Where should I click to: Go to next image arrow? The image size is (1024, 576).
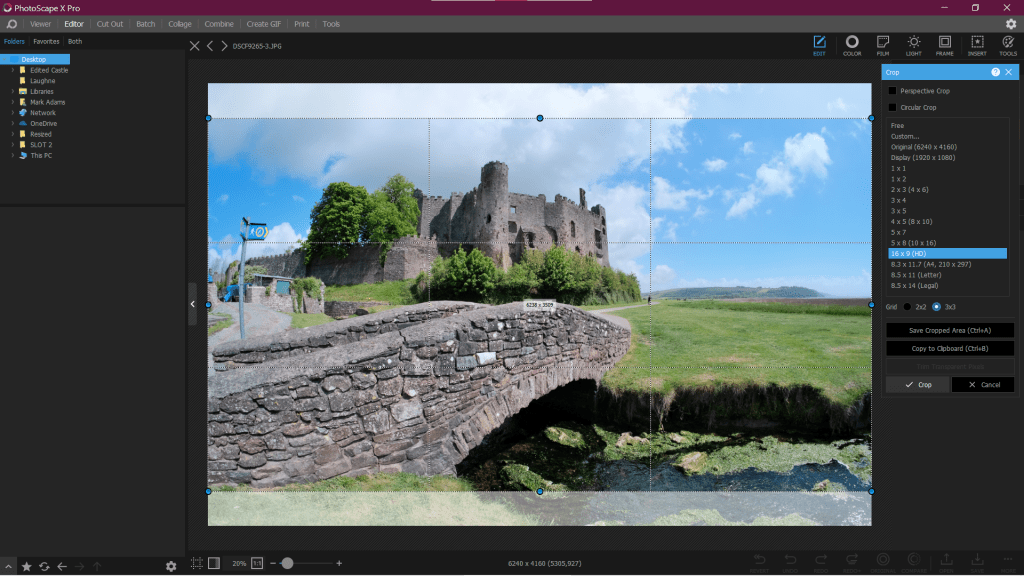[223, 46]
